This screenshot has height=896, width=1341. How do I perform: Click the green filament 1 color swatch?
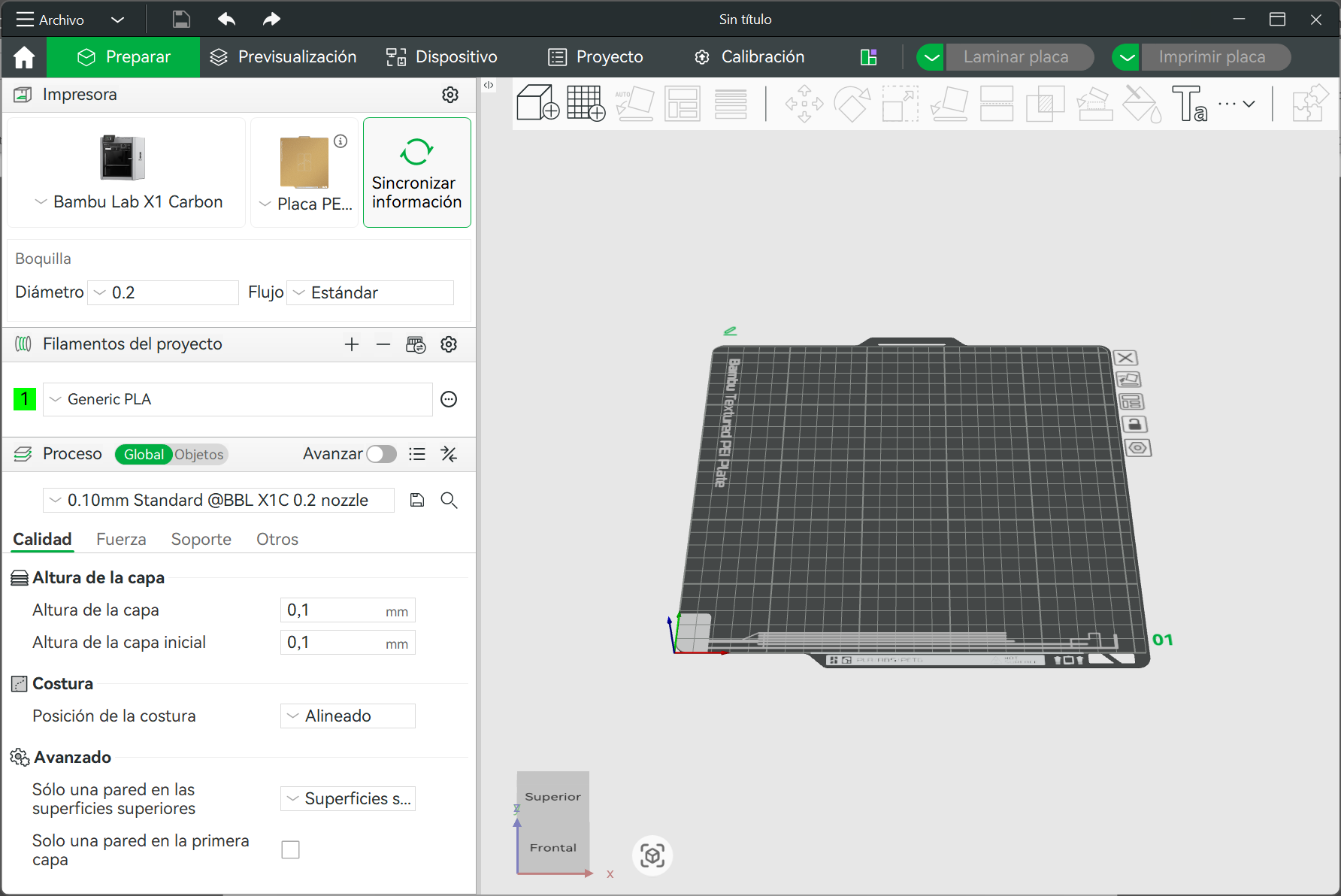[25, 399]
